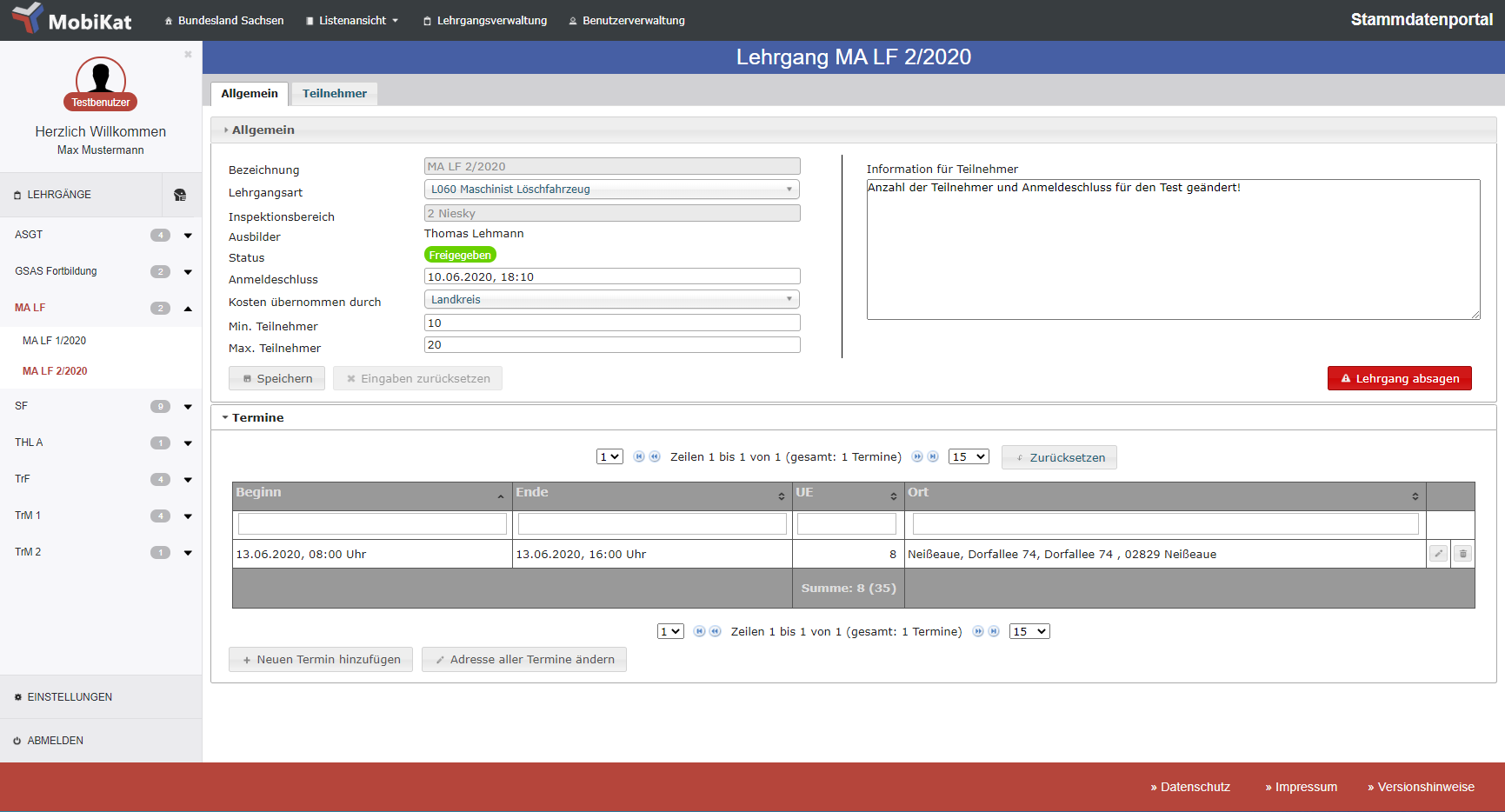The width and height of the screenshot is (1505, 812).
Task: Click the MobiKat logo
Action: (x=71, y=19)
